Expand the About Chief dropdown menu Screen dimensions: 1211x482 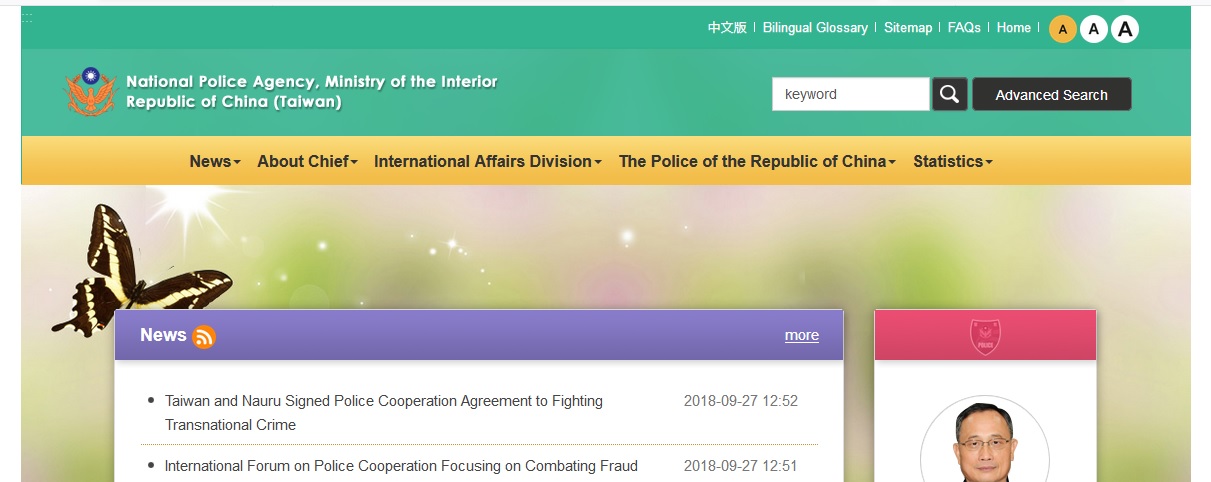pos(307,162)
